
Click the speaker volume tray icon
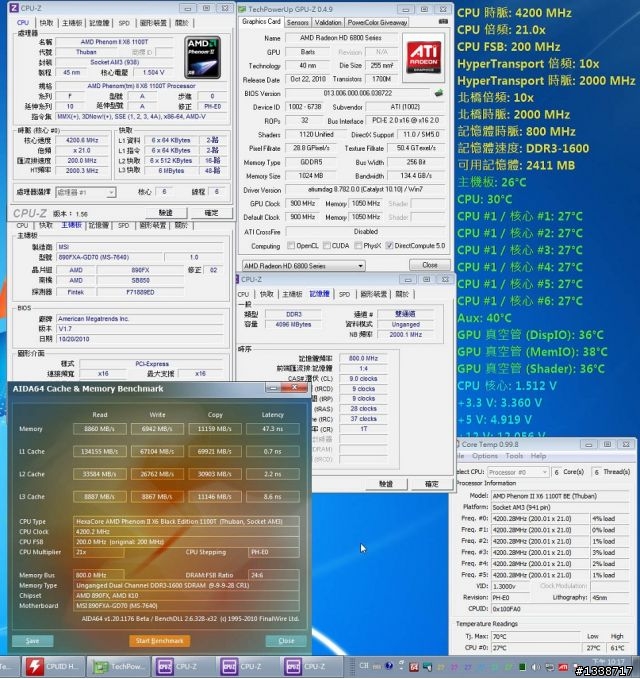537,667
